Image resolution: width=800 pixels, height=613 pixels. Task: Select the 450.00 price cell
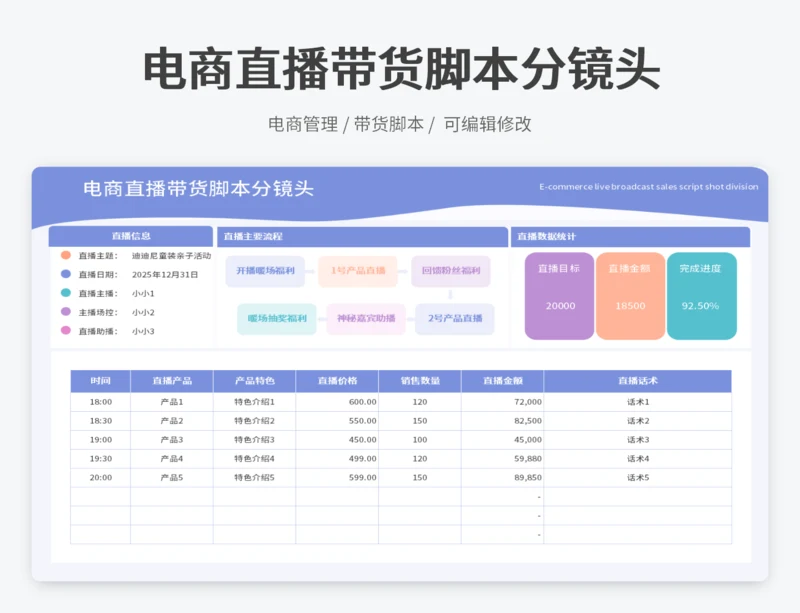point(337,440)
